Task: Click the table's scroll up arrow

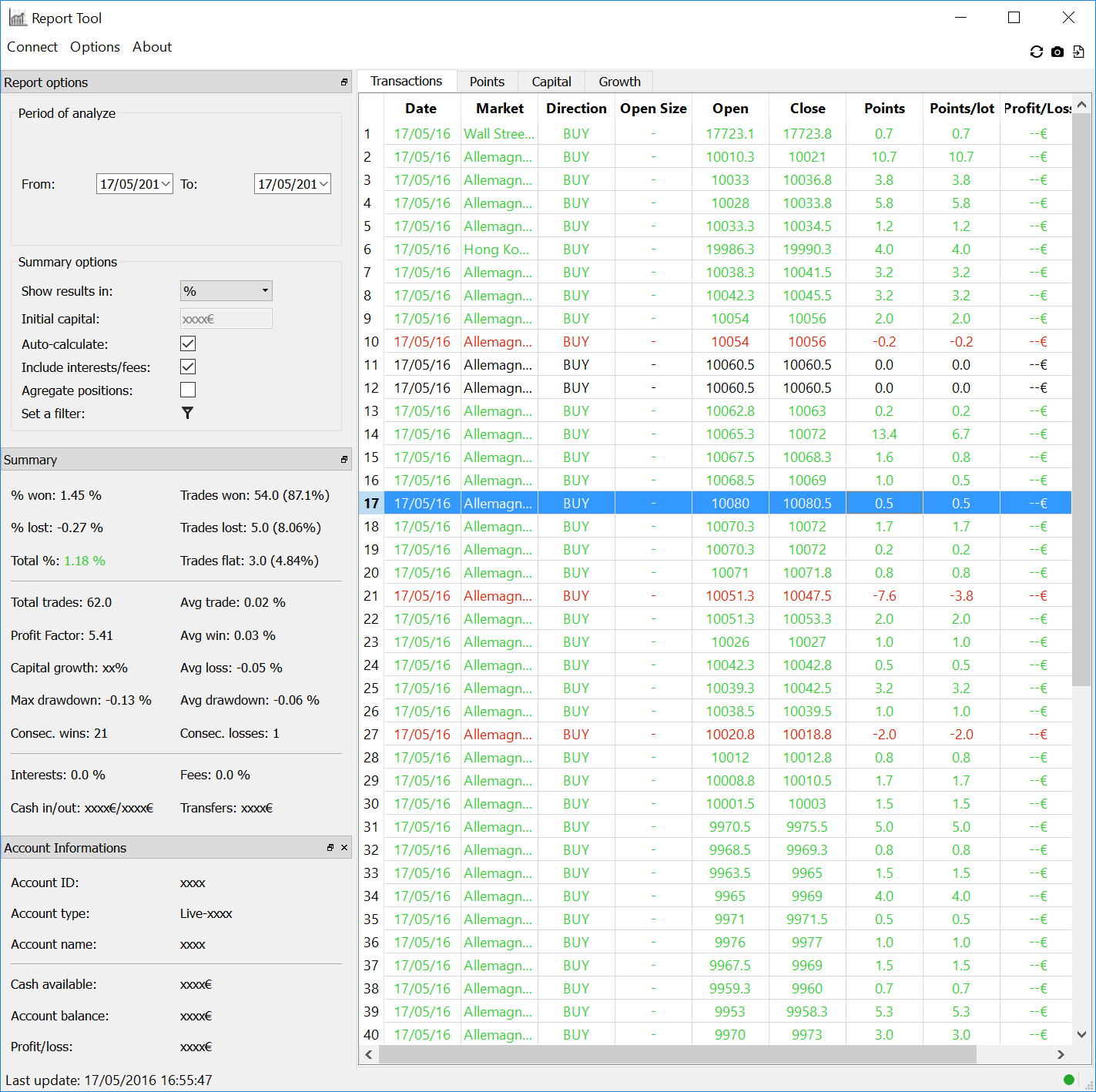Action: click(1081, 104)
